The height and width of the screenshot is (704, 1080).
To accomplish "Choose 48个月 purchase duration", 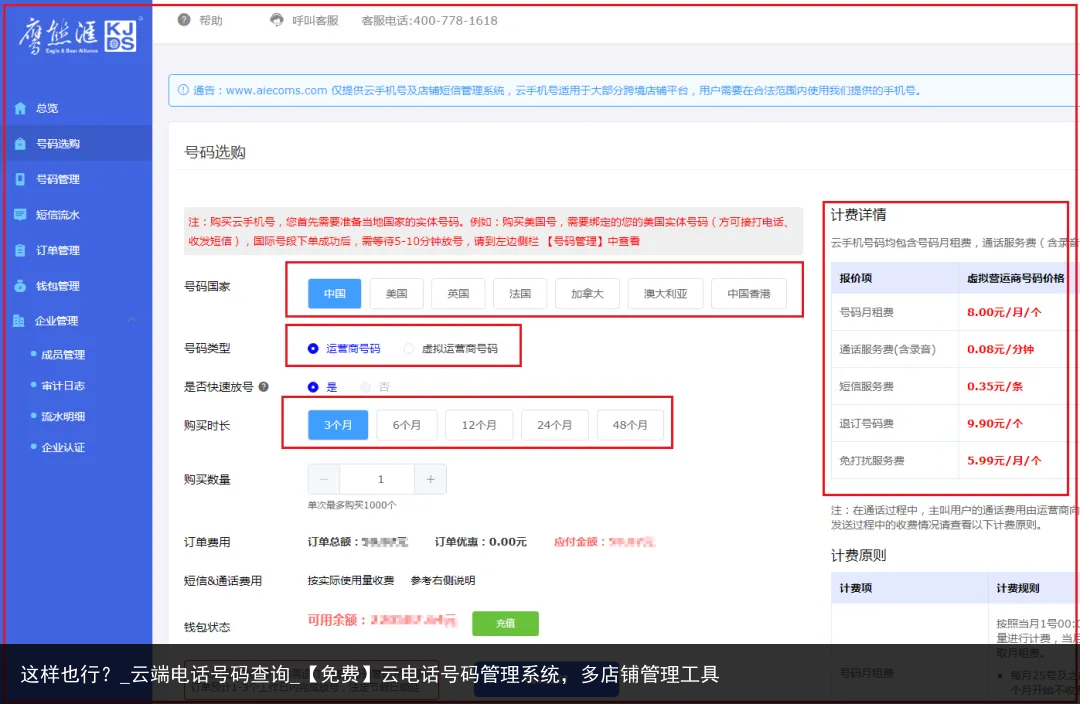I will click(x=630, y=425).
